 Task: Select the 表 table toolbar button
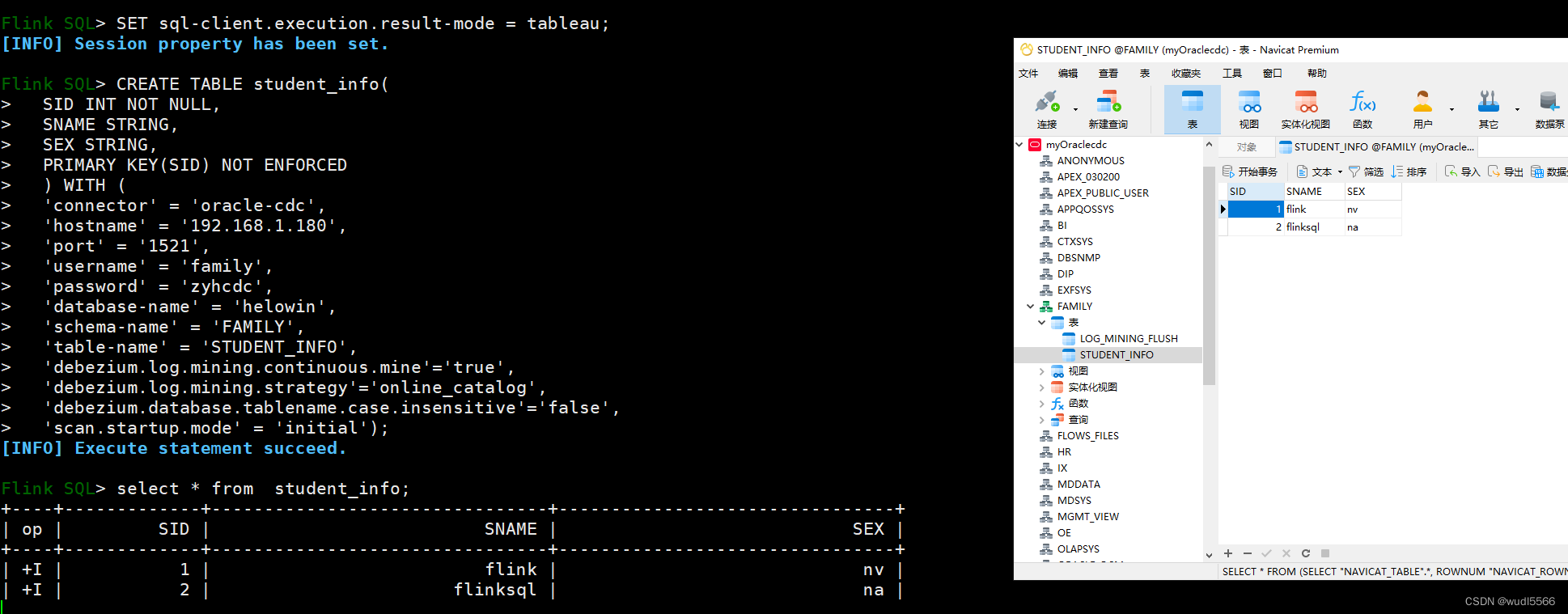pos(1192,109)
